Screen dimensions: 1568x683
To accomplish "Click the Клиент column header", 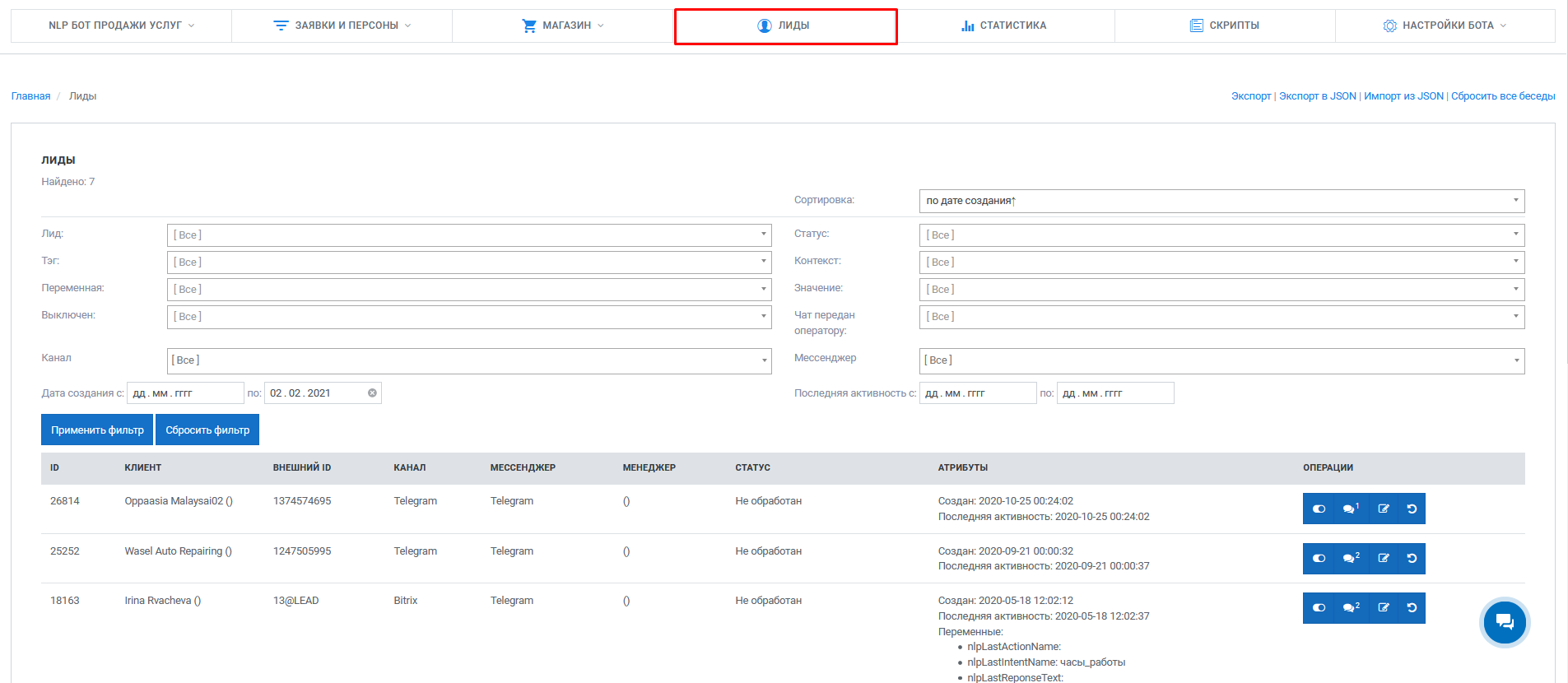I will tap(143, 467).
